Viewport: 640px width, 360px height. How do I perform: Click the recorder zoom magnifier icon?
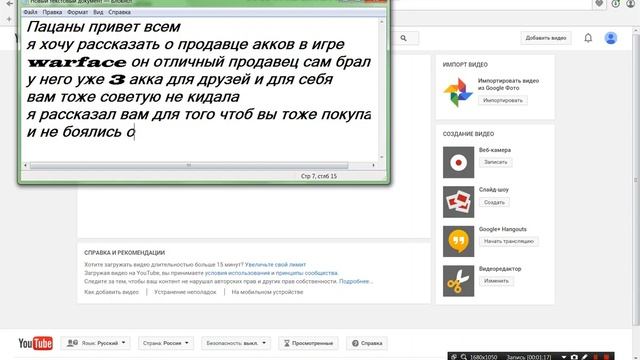[464, 357]
